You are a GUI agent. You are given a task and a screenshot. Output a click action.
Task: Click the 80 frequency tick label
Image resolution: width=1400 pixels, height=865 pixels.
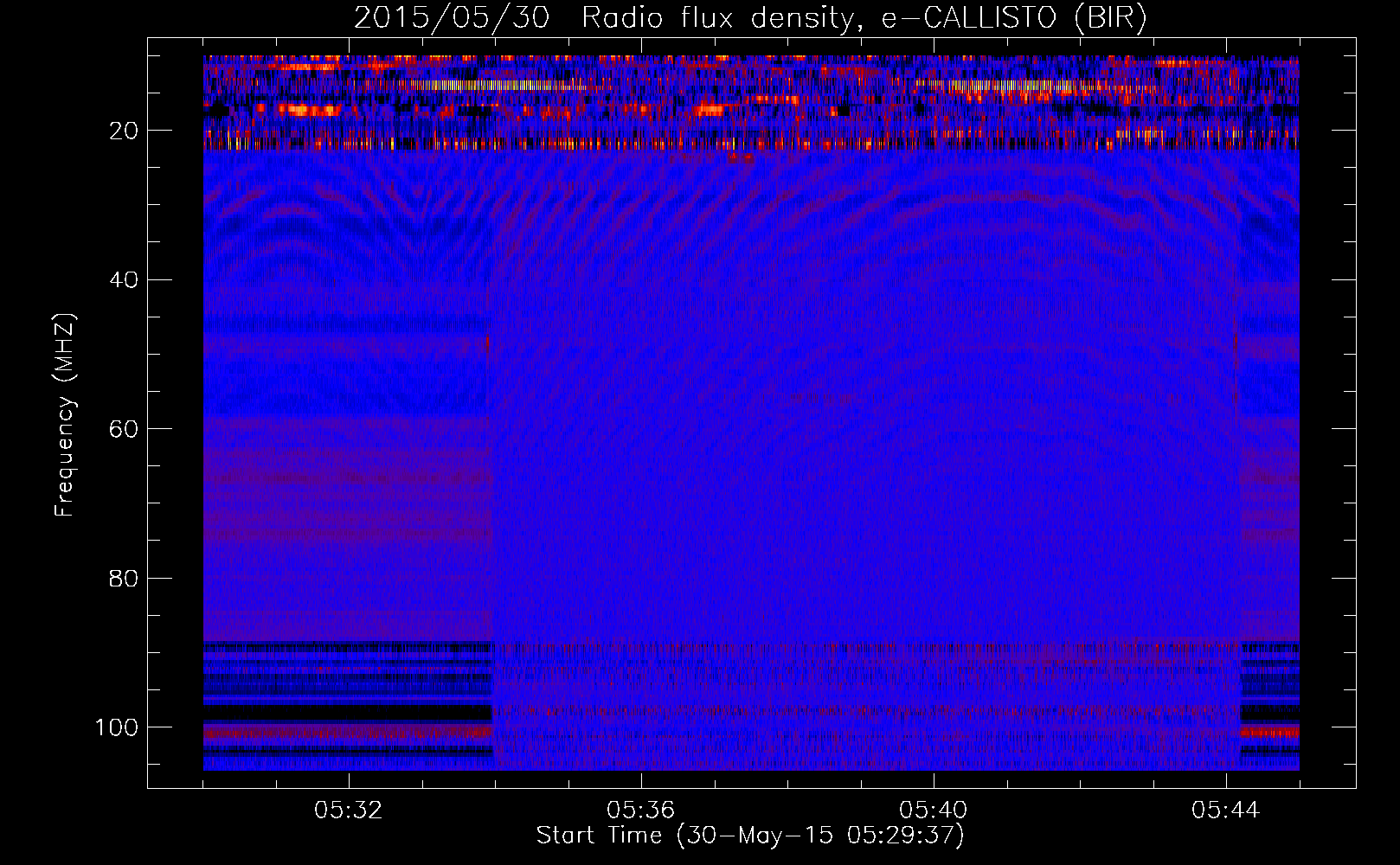(x=124, y=578)
